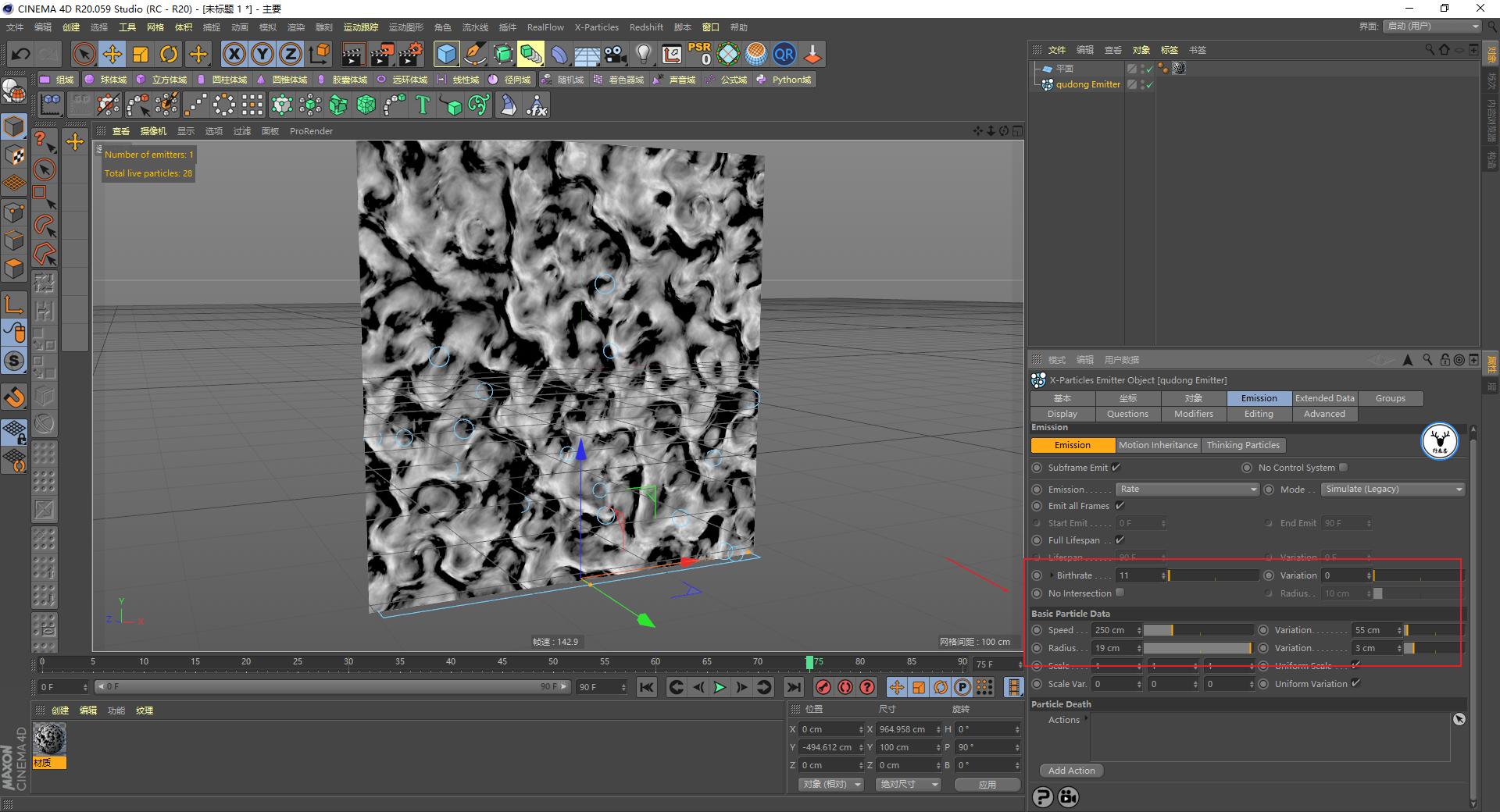The image size is (1500, 812).
Task: Switch to the Extended Data tab
Action: point(1324,398)
